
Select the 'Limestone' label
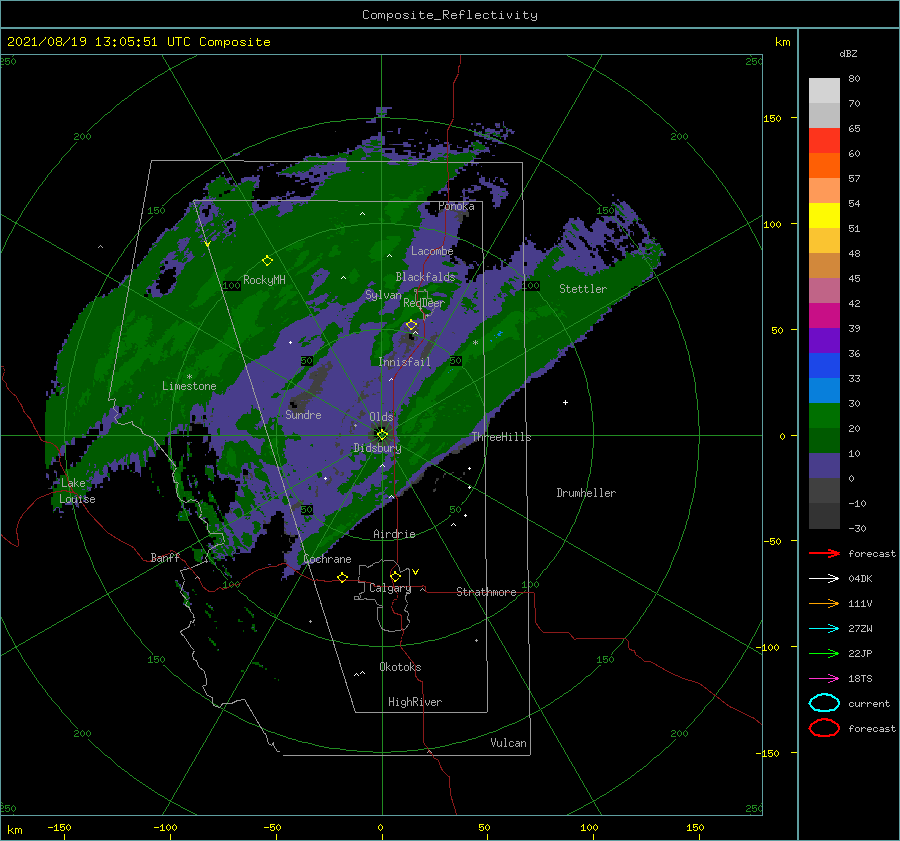pyautogui.click(x=189, y=386)
